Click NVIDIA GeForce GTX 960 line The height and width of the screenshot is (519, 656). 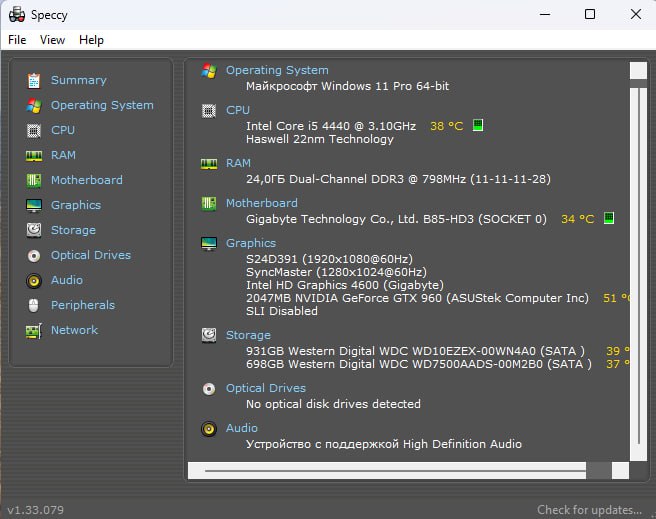[x=417, y=298]
